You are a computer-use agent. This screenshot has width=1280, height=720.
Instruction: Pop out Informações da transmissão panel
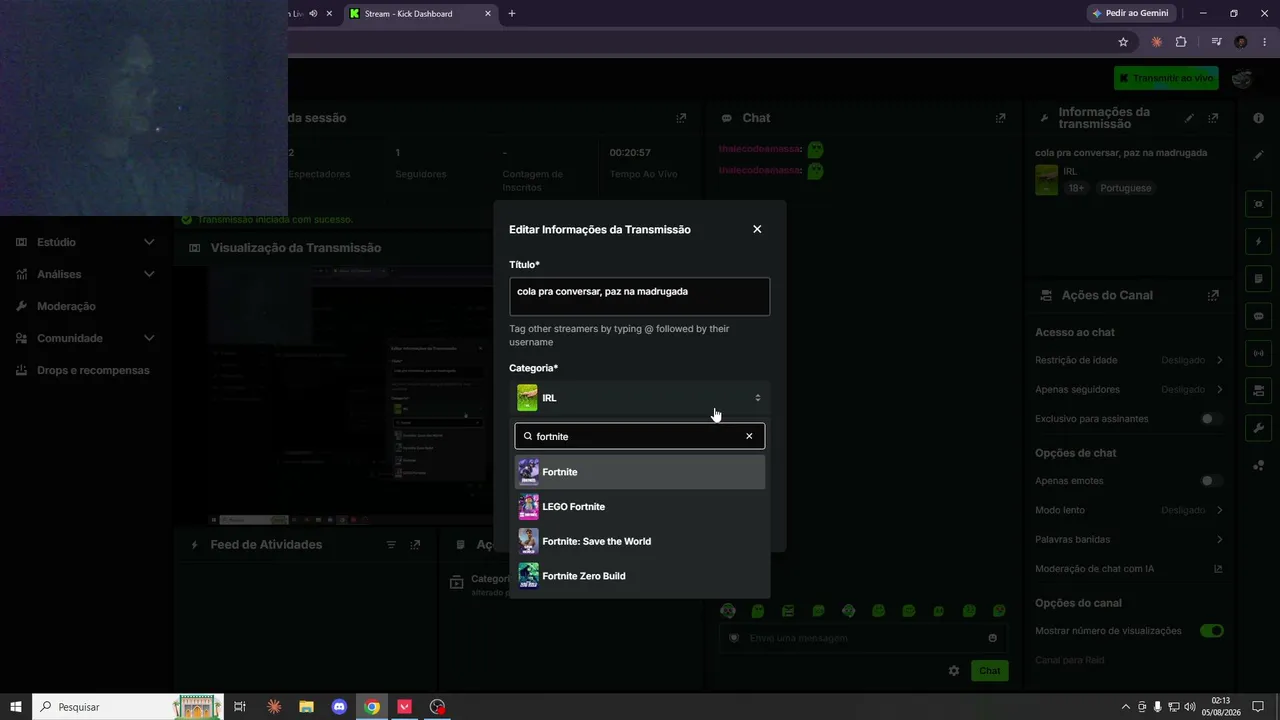click(1213, 118)
